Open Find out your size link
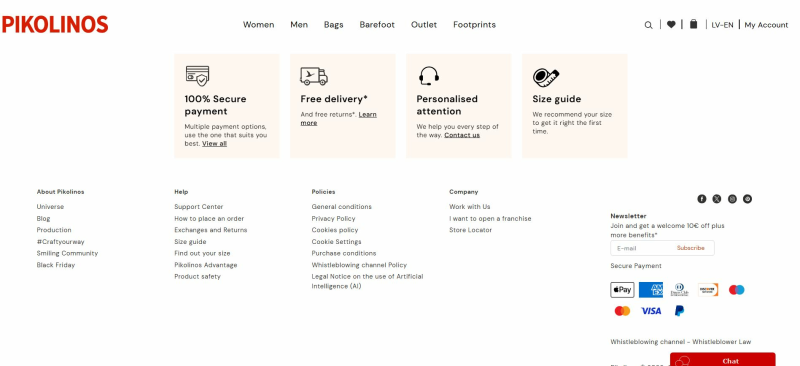The height and width of the screenshot is (366, 800). click(x=202, y=253)
